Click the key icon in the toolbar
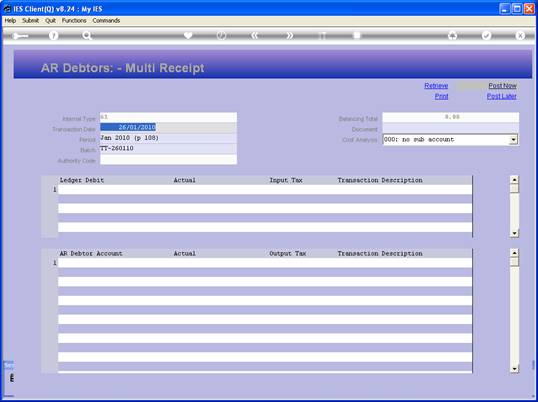The image size is (538, 402). click(x=20, y=36)
